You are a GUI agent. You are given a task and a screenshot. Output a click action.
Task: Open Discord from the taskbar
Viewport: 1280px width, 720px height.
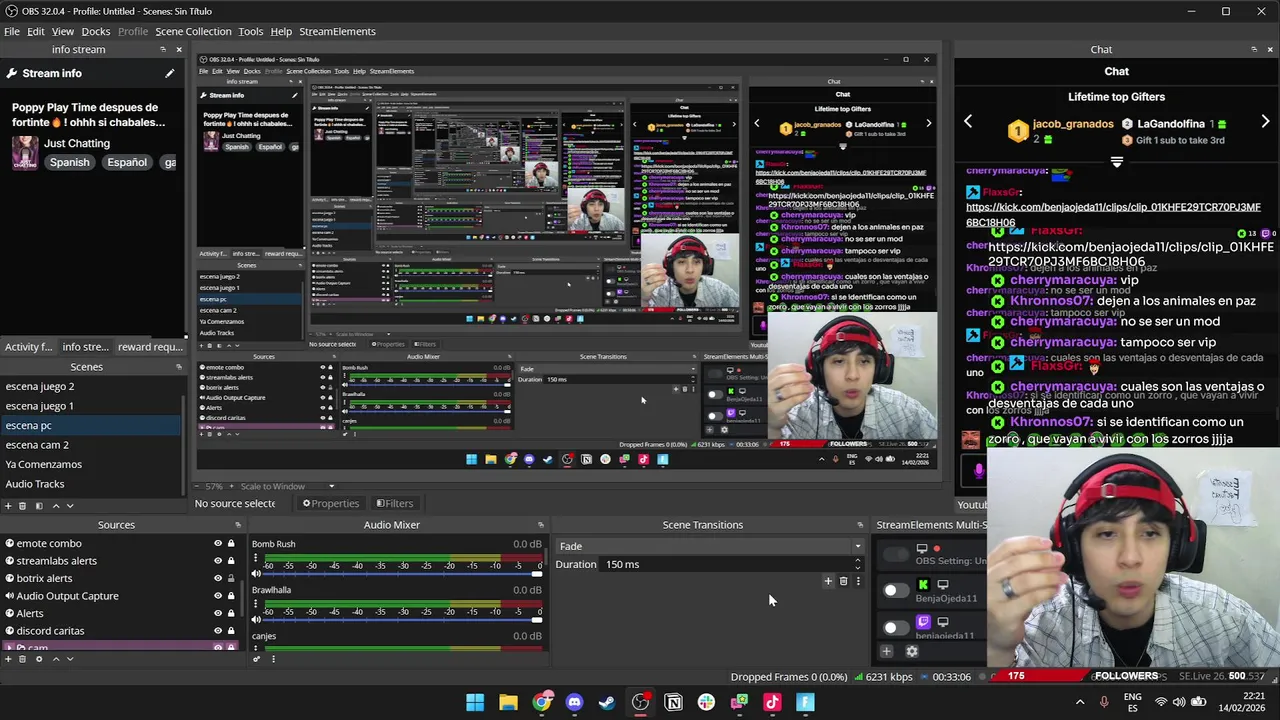pos(574,703)
